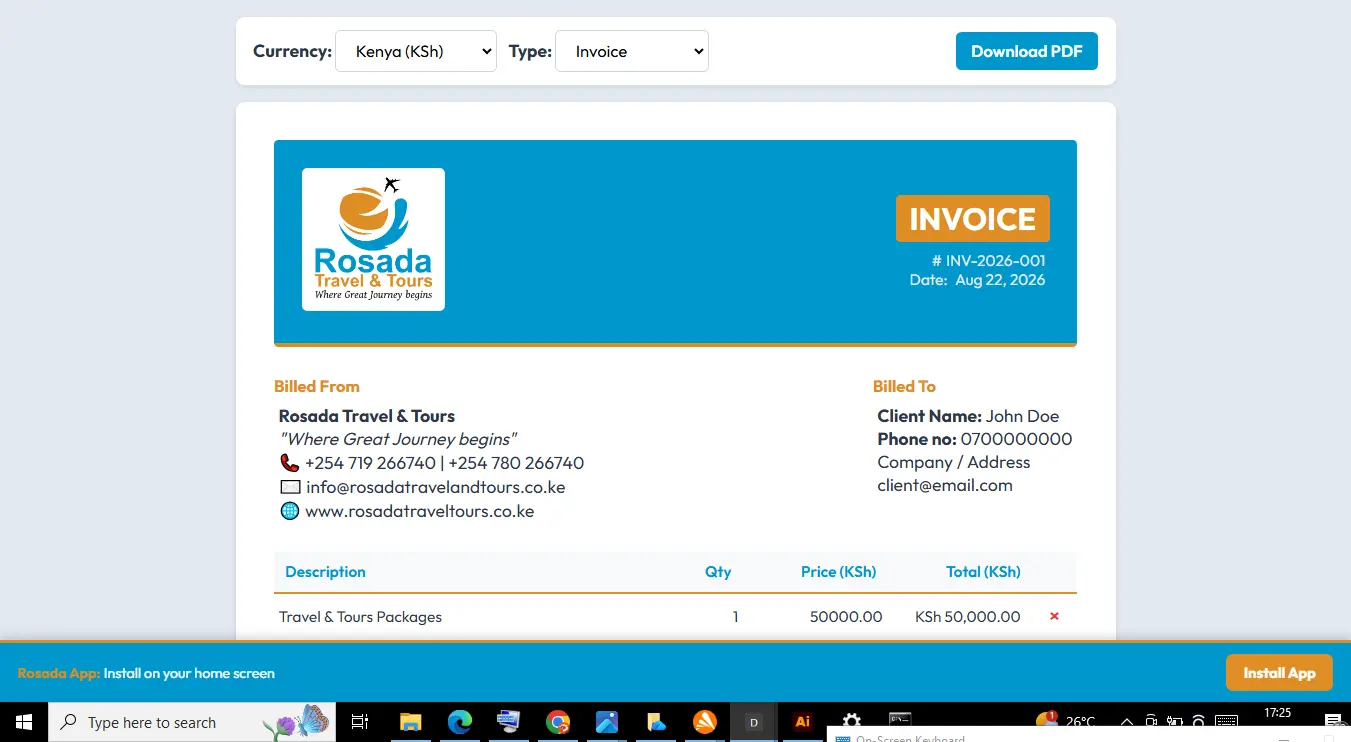Open the Currency dropdown set to Kenya (KSh)
Image resolution: width=1351 pixels, height=742 pixels.
point(416,51)
